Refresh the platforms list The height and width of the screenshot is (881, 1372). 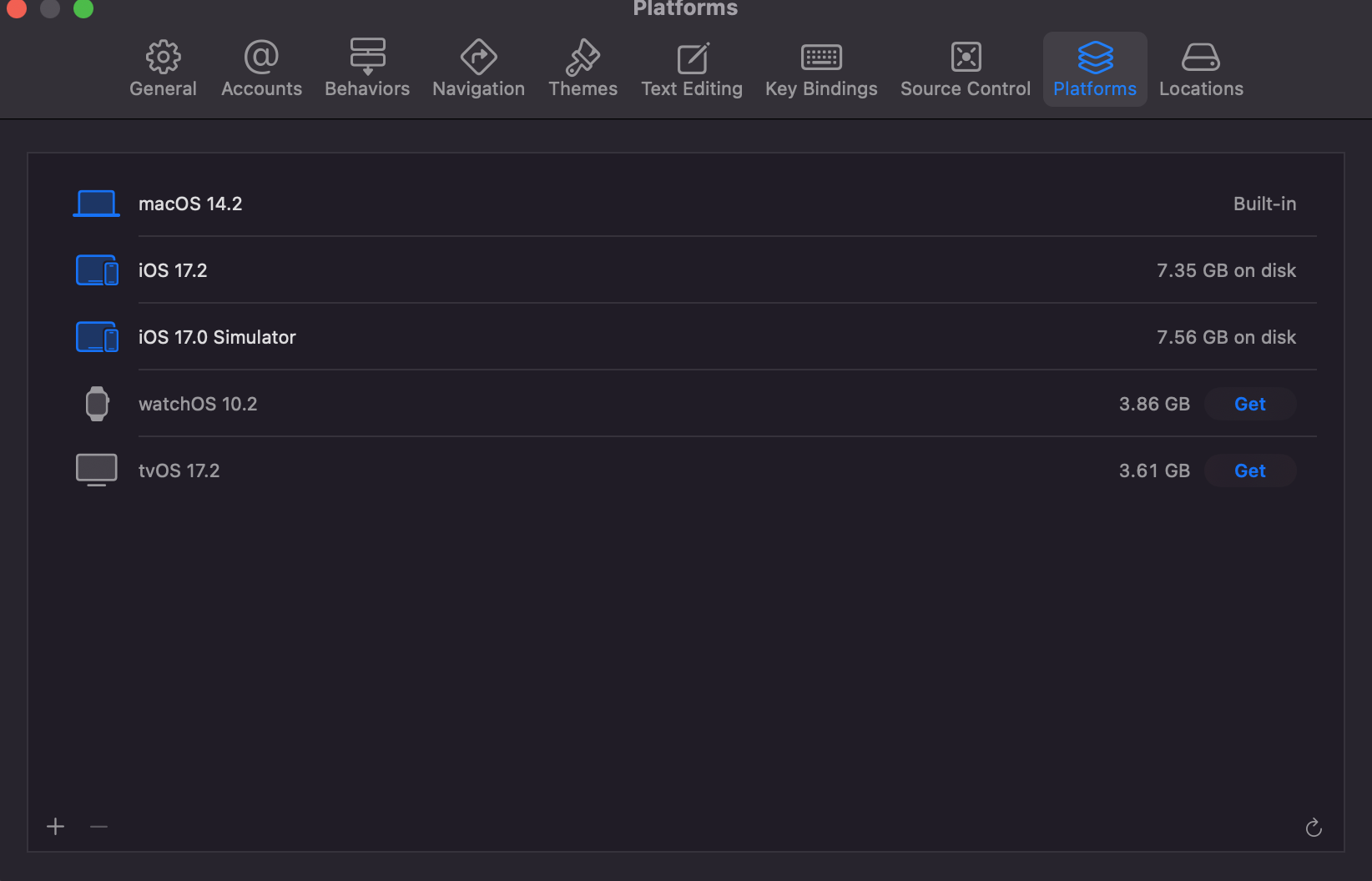1314,827
